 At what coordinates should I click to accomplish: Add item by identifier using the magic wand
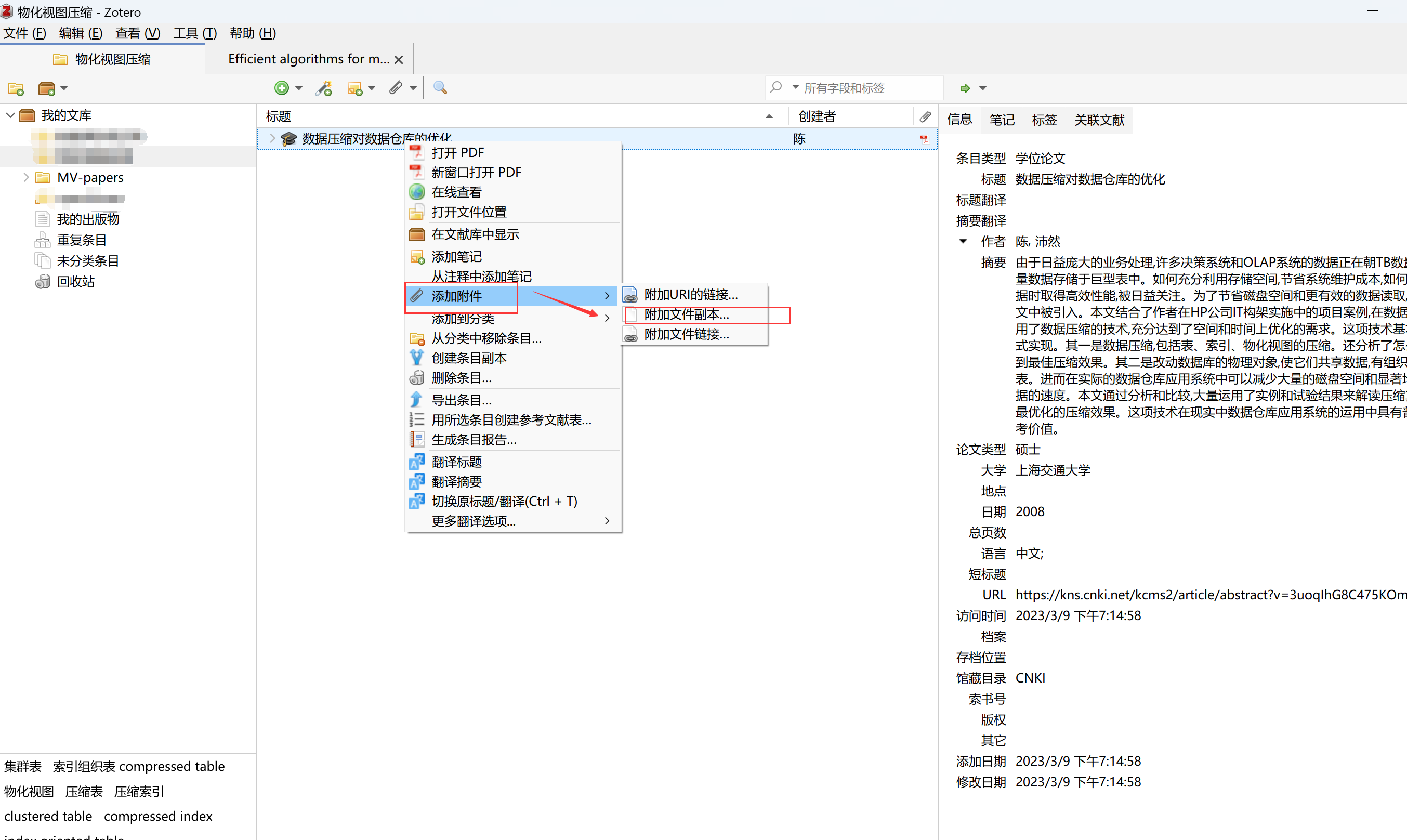[x=323, y=88]
